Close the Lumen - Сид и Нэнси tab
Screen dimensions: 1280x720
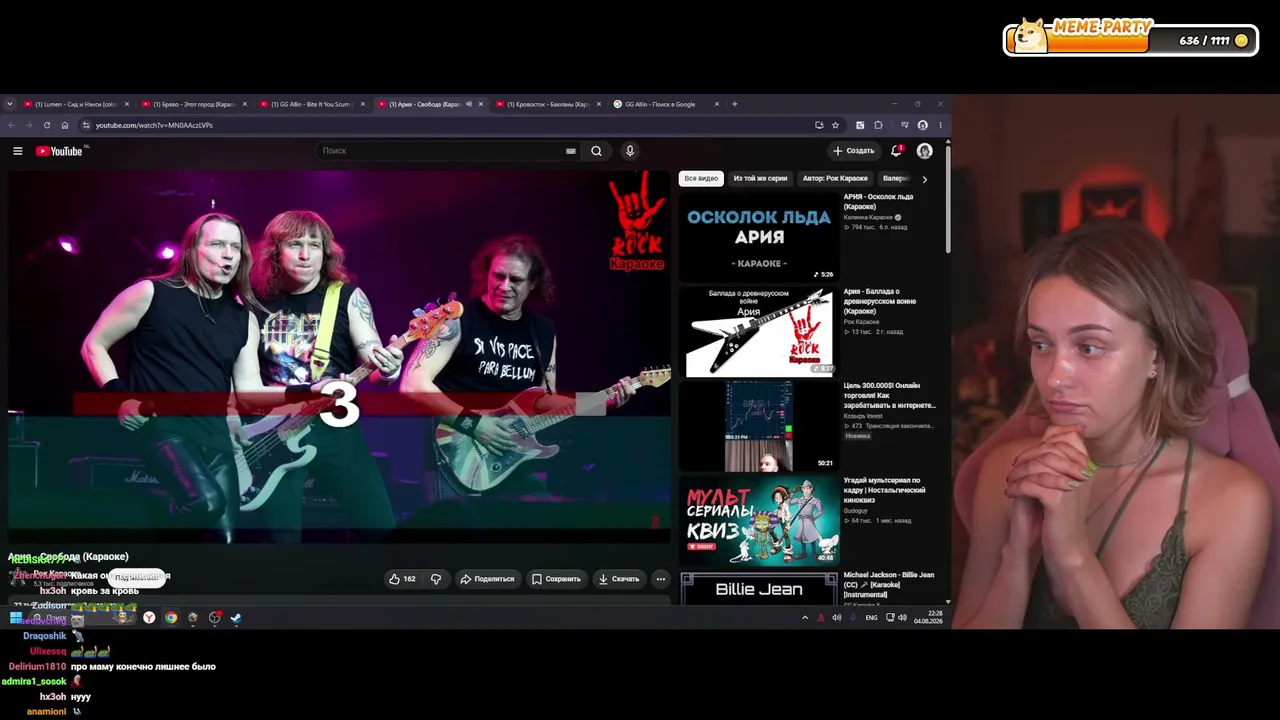point(127,104)
